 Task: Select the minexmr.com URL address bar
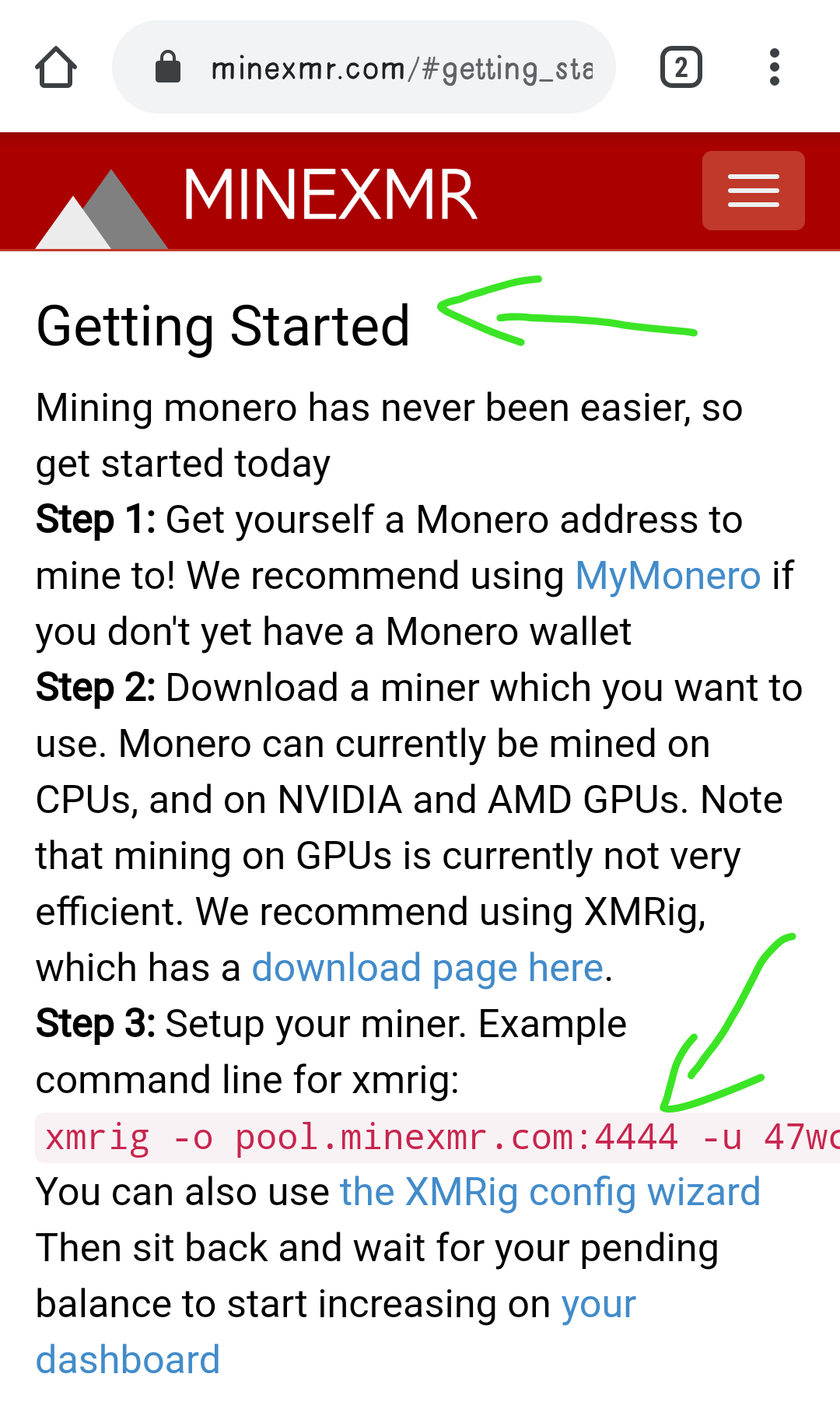pyautogui.click(x=364, y=67)
